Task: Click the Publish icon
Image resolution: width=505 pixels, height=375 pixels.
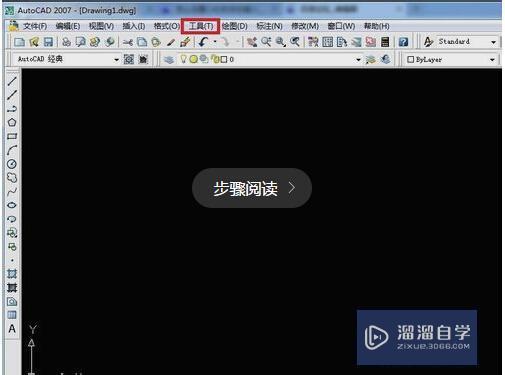Action: coord(95,42)
